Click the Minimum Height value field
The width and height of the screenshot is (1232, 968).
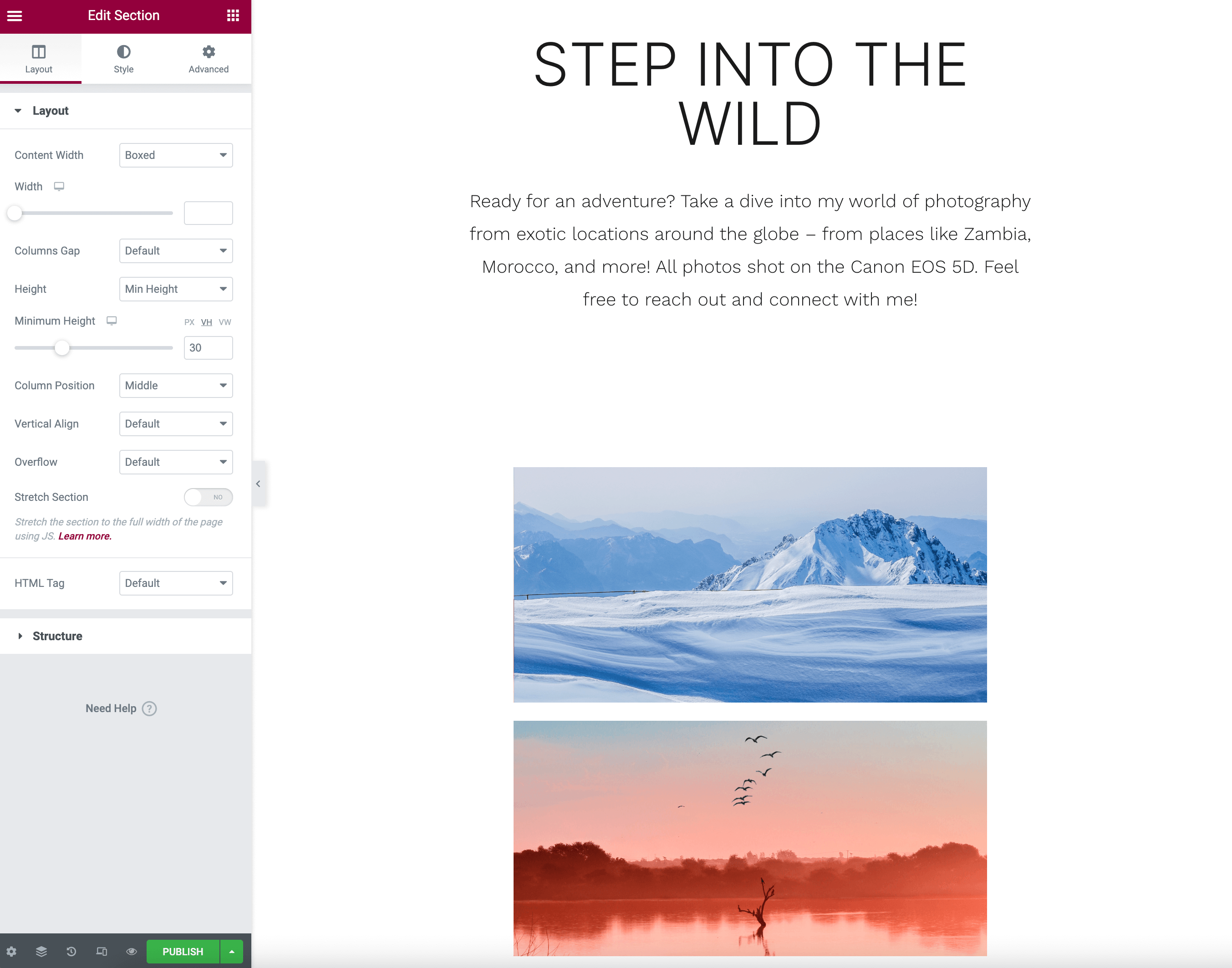208,348
